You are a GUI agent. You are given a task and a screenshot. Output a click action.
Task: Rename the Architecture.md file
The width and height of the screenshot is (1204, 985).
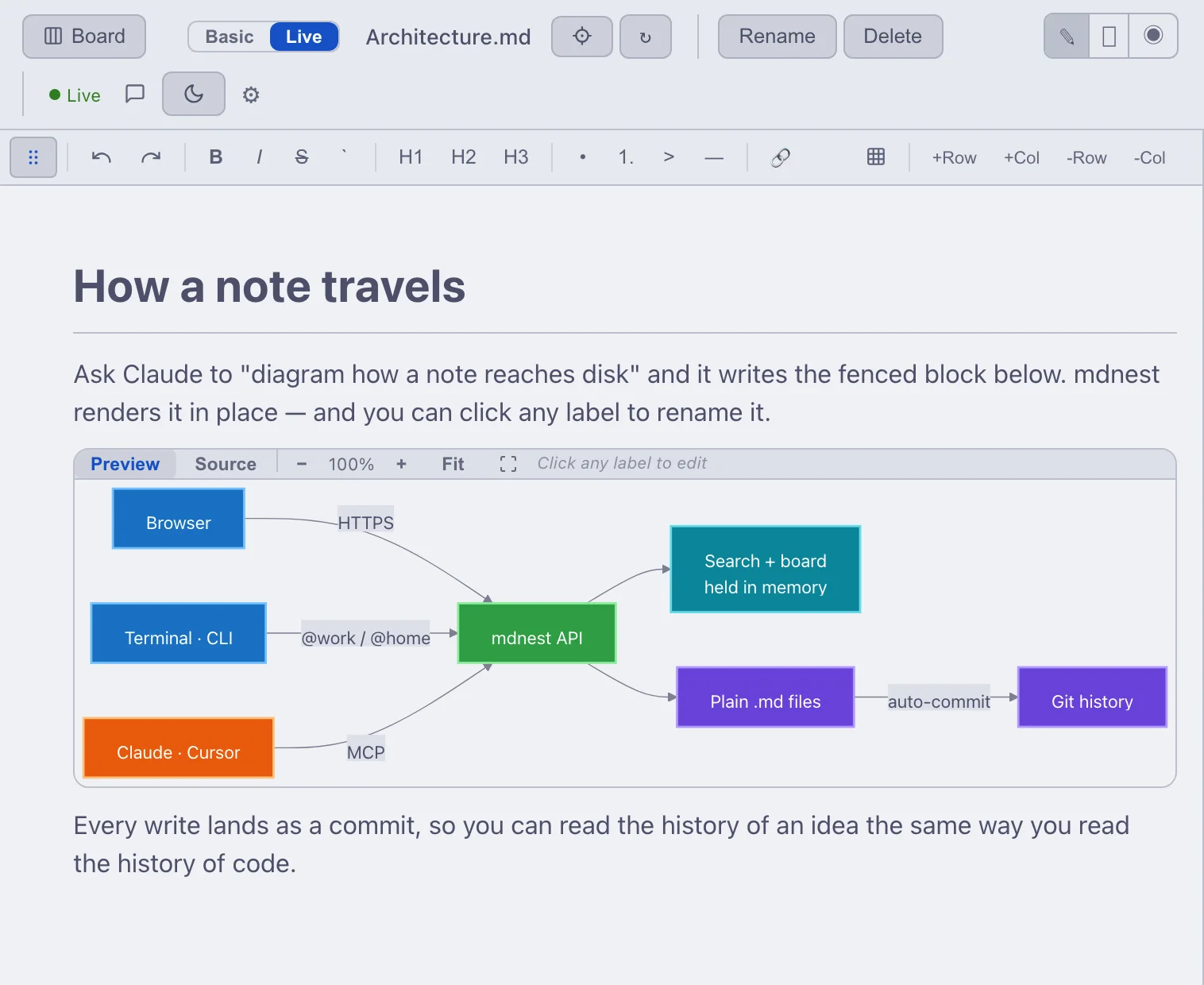click(x=778, y=37)
